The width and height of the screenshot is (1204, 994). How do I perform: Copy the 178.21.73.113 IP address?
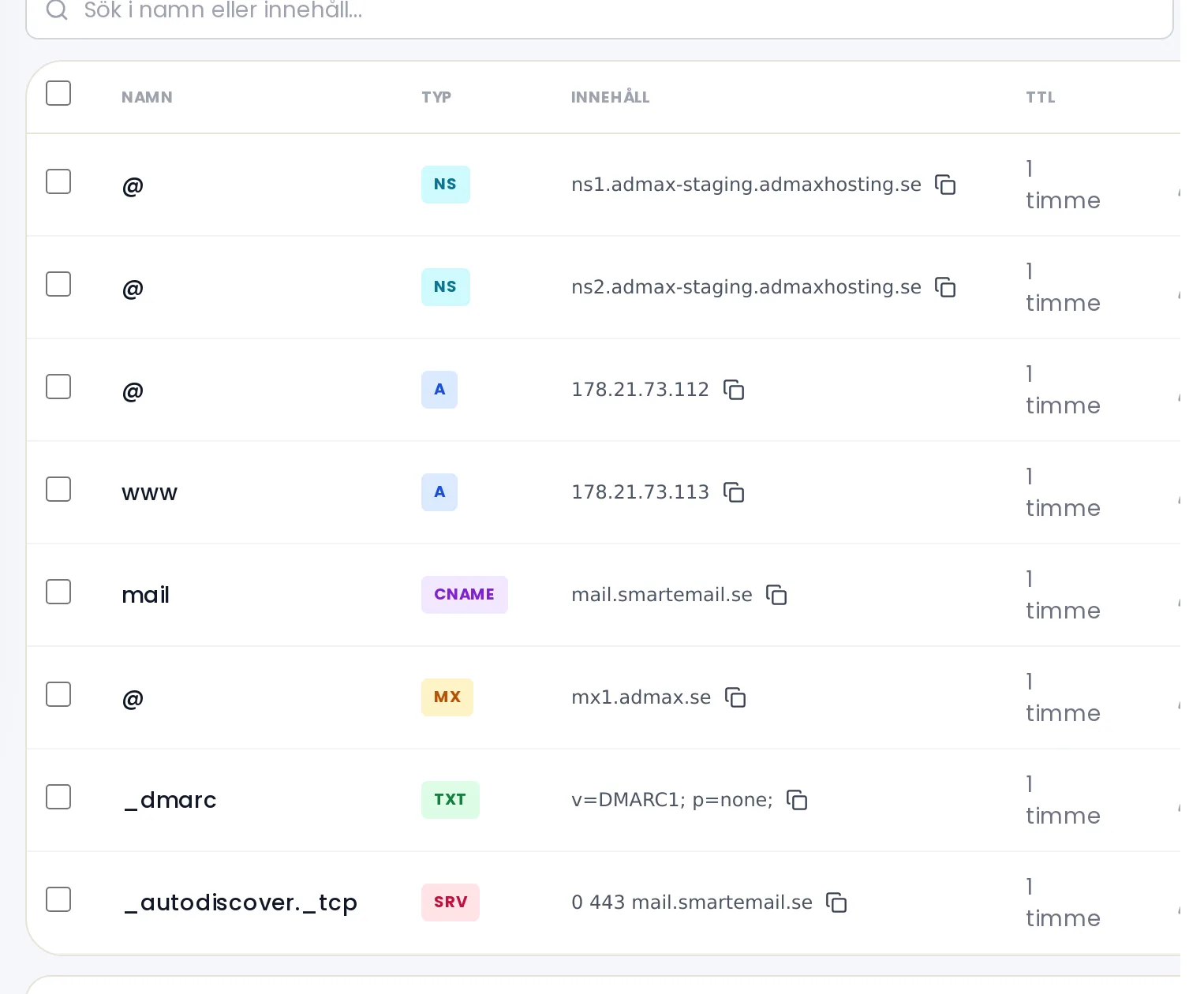[734, 492]
